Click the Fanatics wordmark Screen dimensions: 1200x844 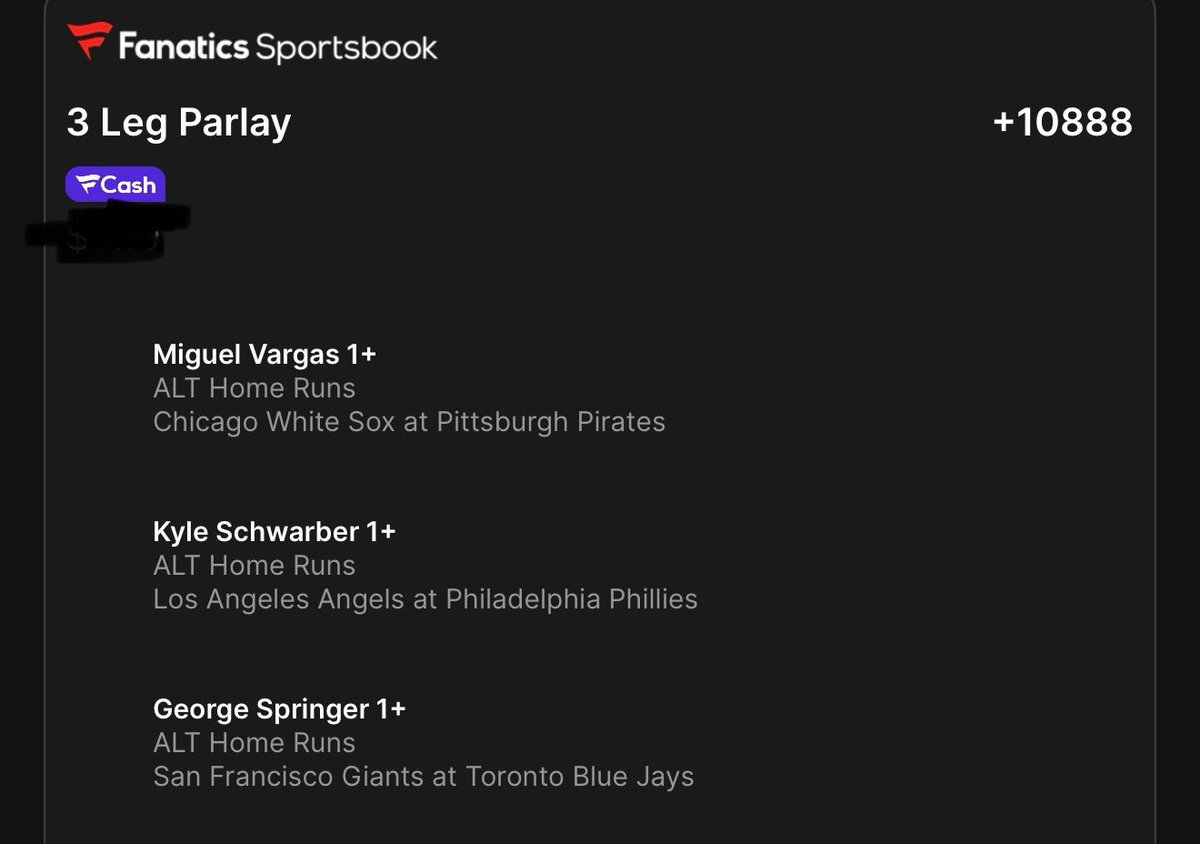182,46
